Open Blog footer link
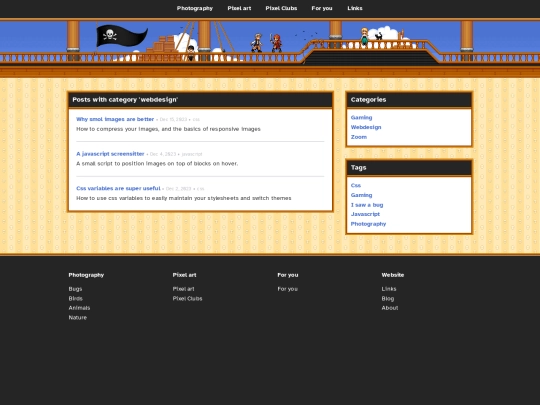The width and height of the screenshot is (540, 405). (x=387, y=299)
